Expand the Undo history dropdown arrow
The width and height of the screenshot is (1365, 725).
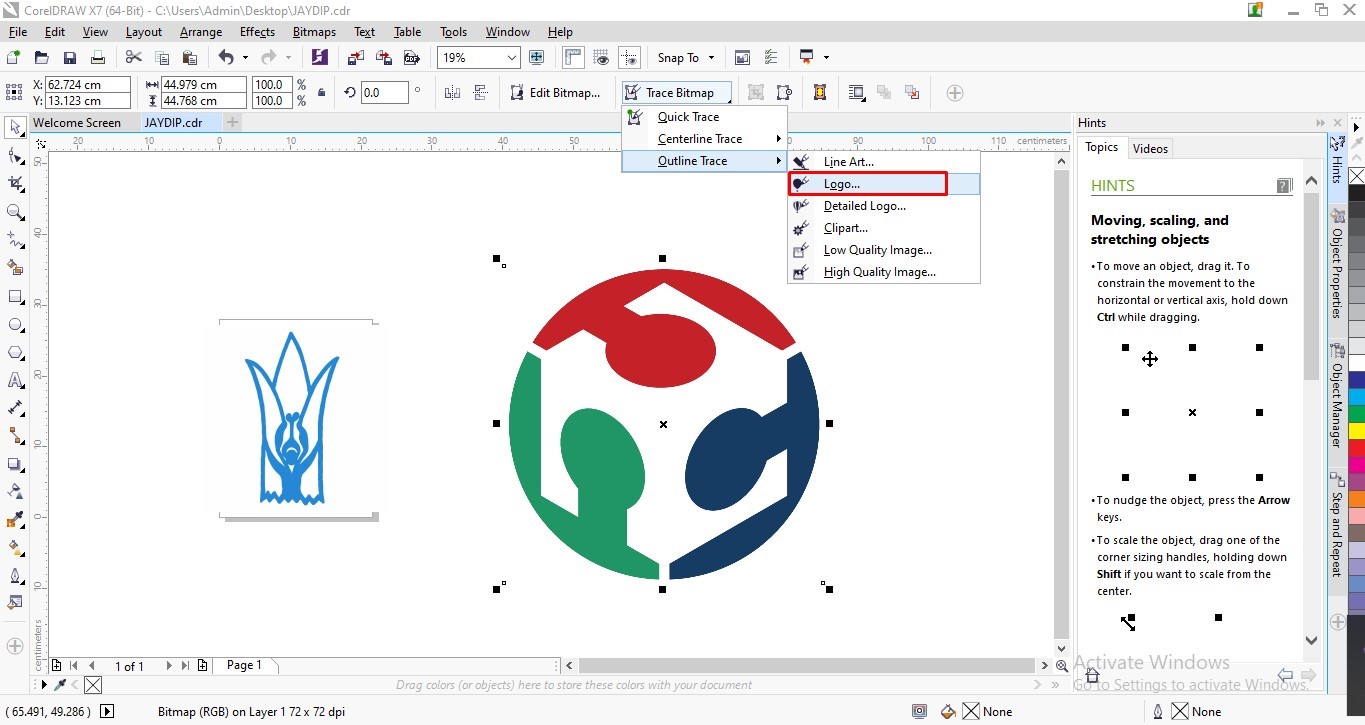tap(246, 58)
